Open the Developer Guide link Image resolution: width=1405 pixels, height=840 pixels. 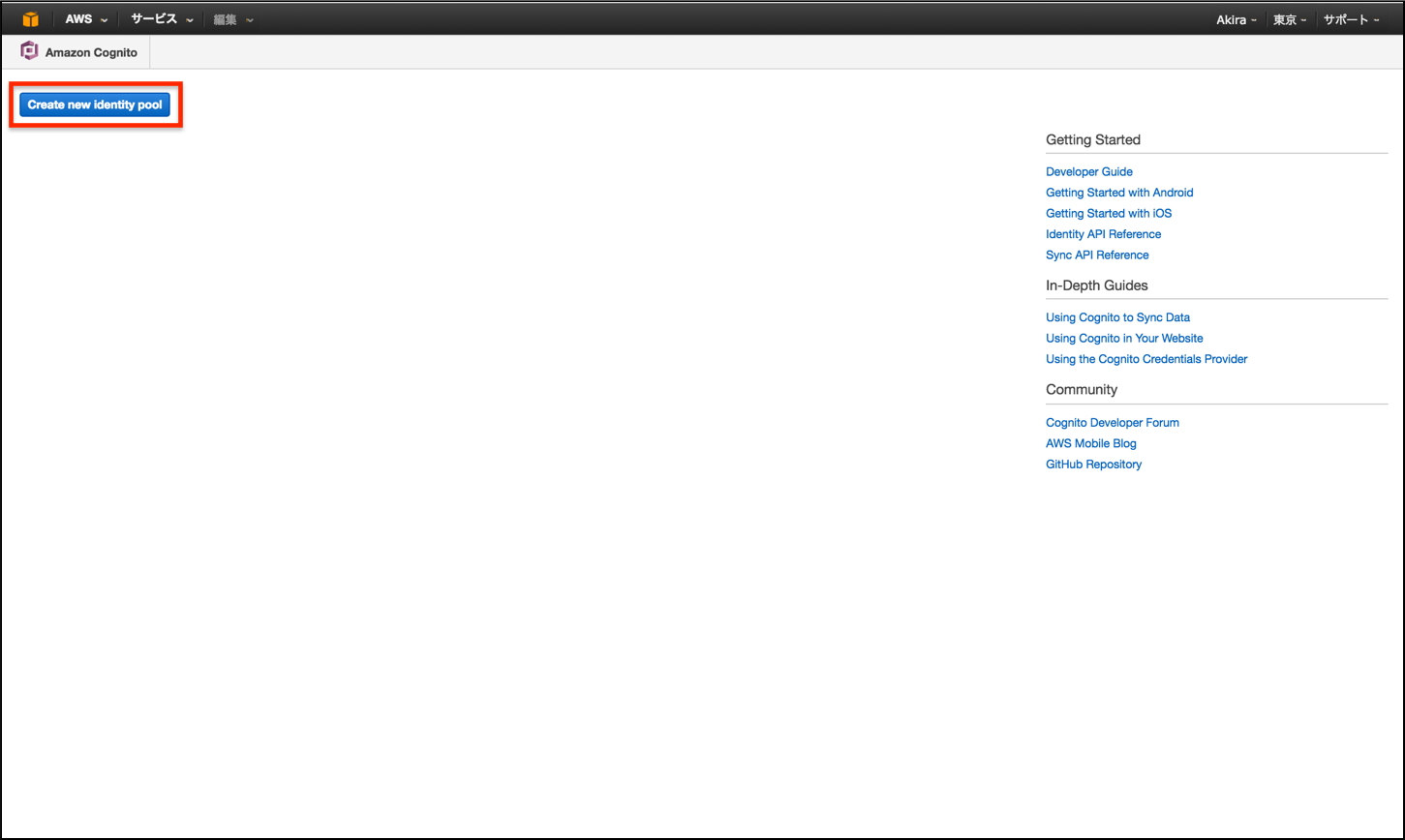[x=1088, y=171]
